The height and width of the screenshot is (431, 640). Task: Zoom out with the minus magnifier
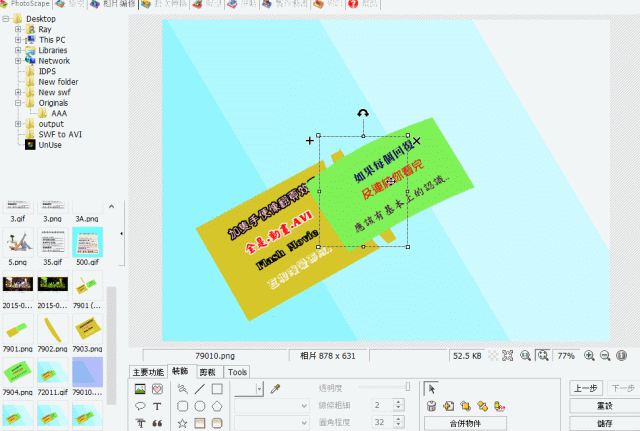pos(605,356)
